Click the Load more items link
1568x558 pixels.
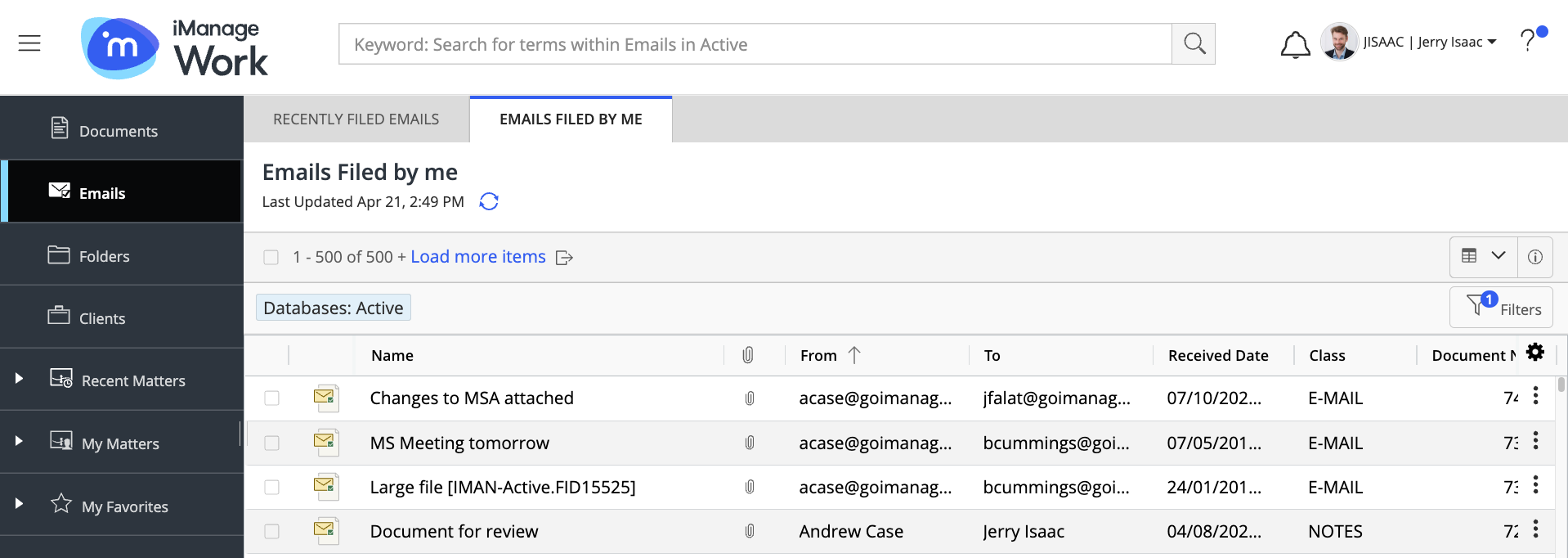[477, 257]
